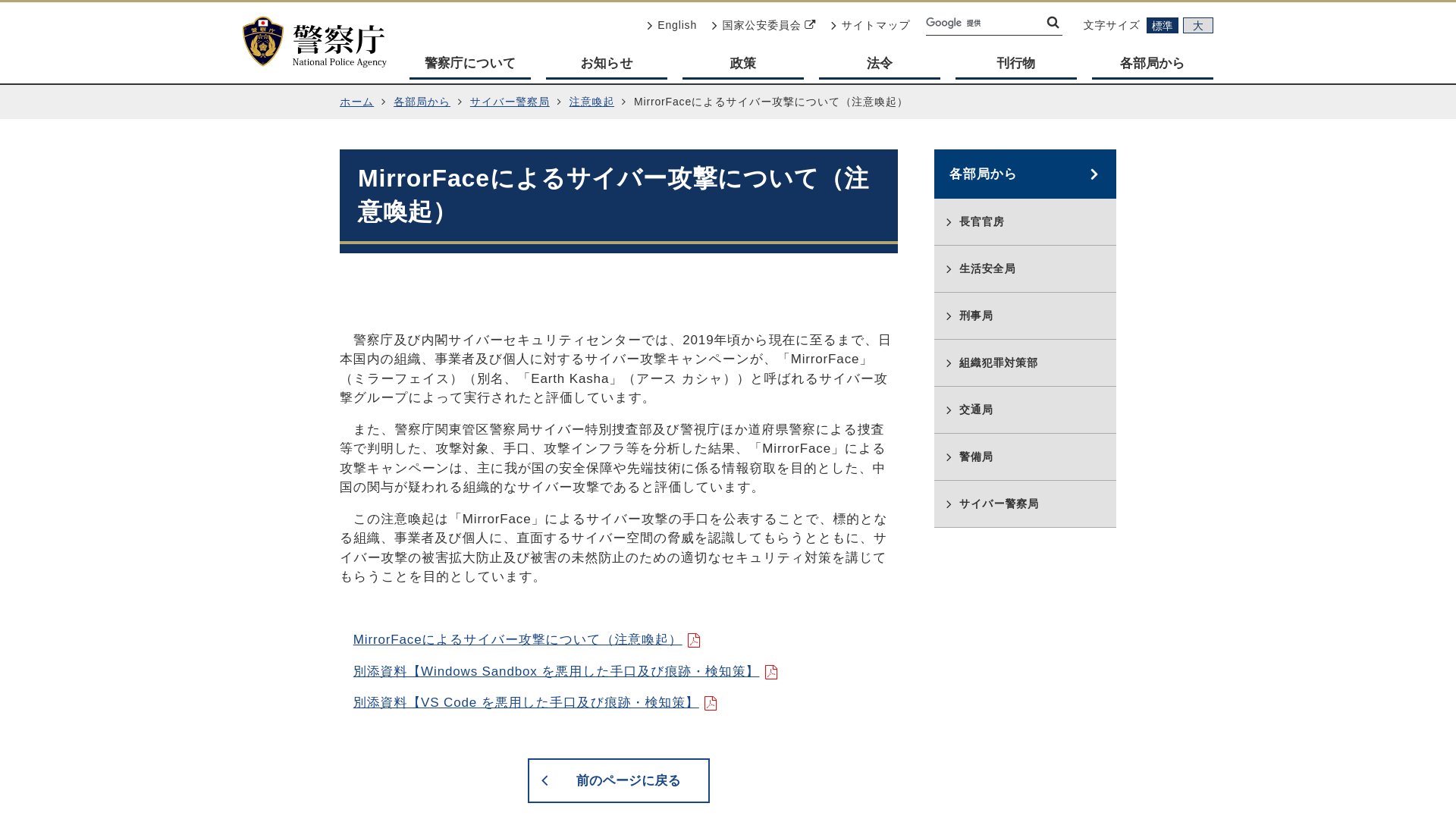Go to サイバー警察局 breadcrumb
The image size is (1456, 819).
point(510,102)
